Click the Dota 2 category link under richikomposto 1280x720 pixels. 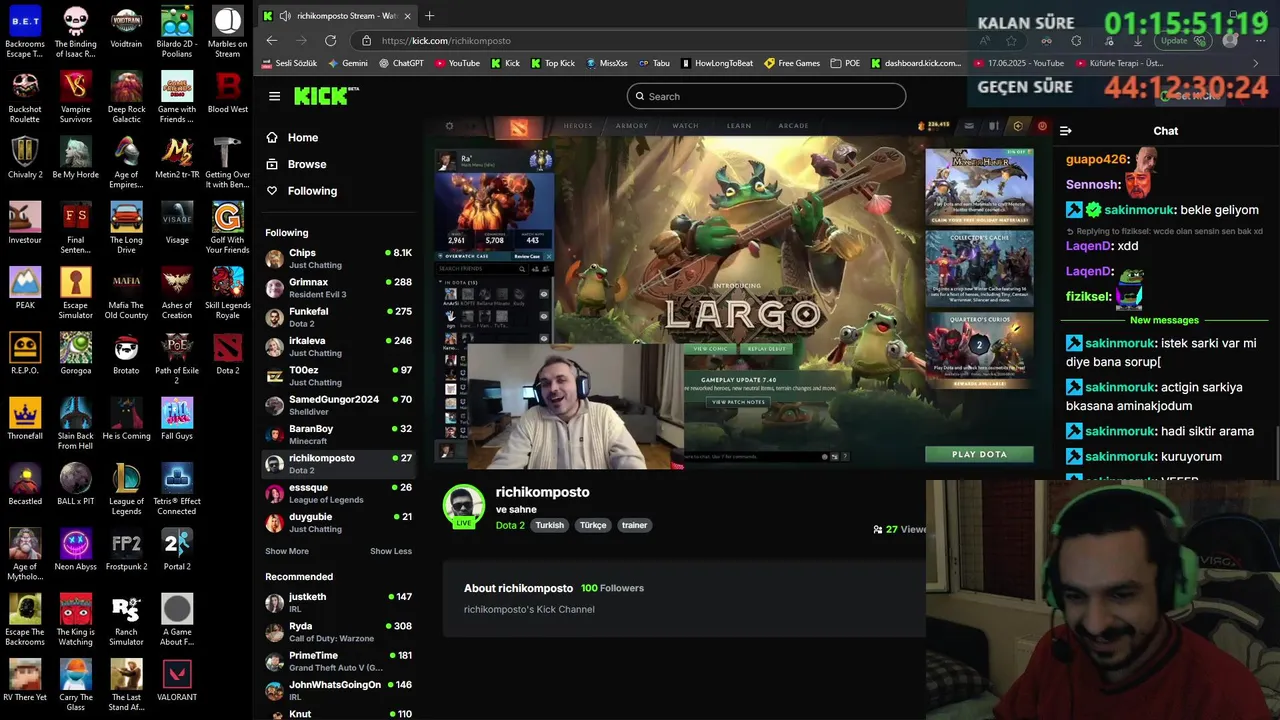(x=510, y=525)
